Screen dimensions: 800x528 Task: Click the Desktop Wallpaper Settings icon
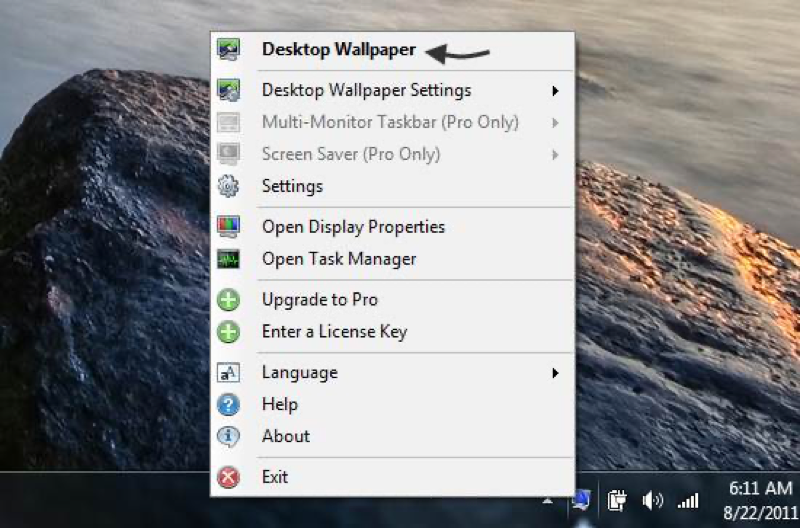tap(228, 90)
